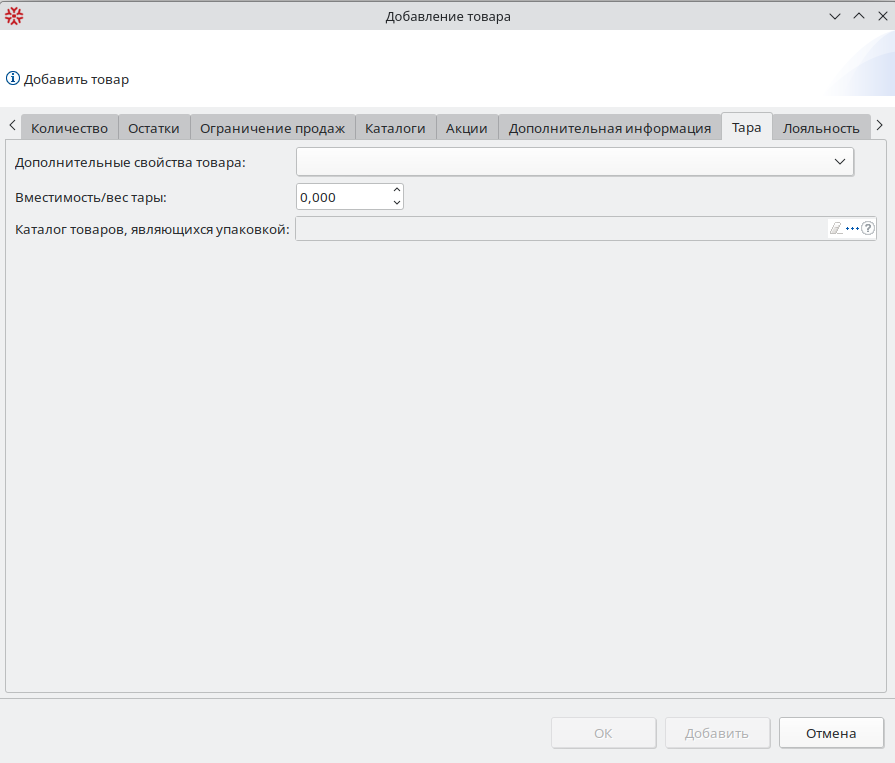This screenshot has width=895, height=763.
Task: Click the eraser icon in the packaging catalog field
Action: pyautogui.click(x=836, y=229)
